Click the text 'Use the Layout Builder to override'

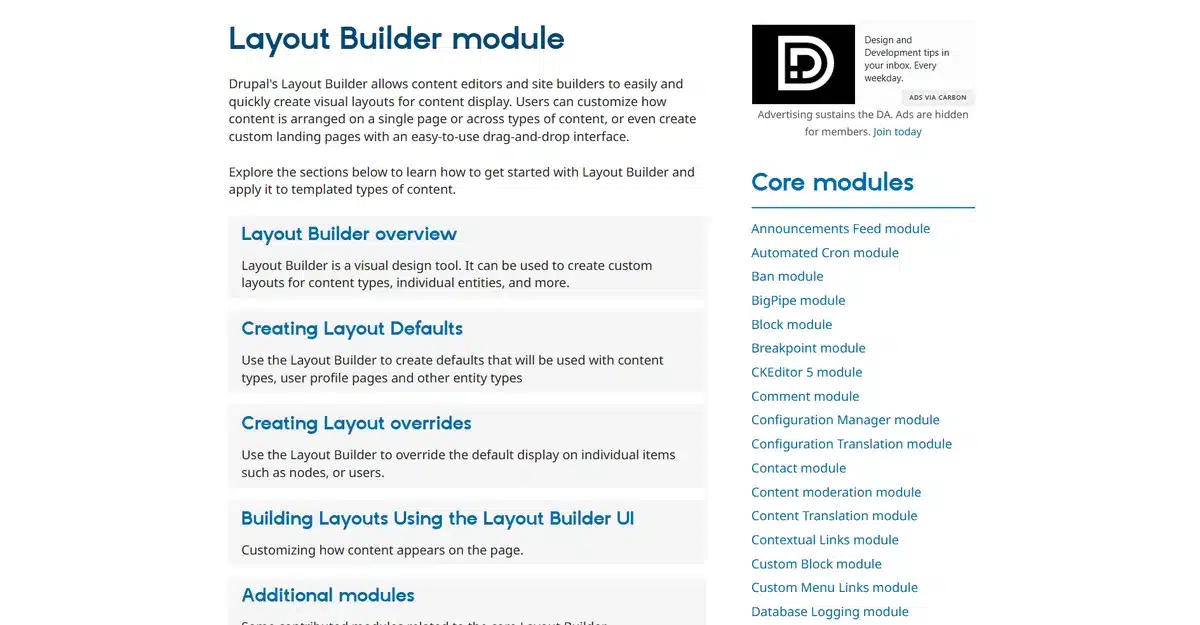[x=458, y=463]
